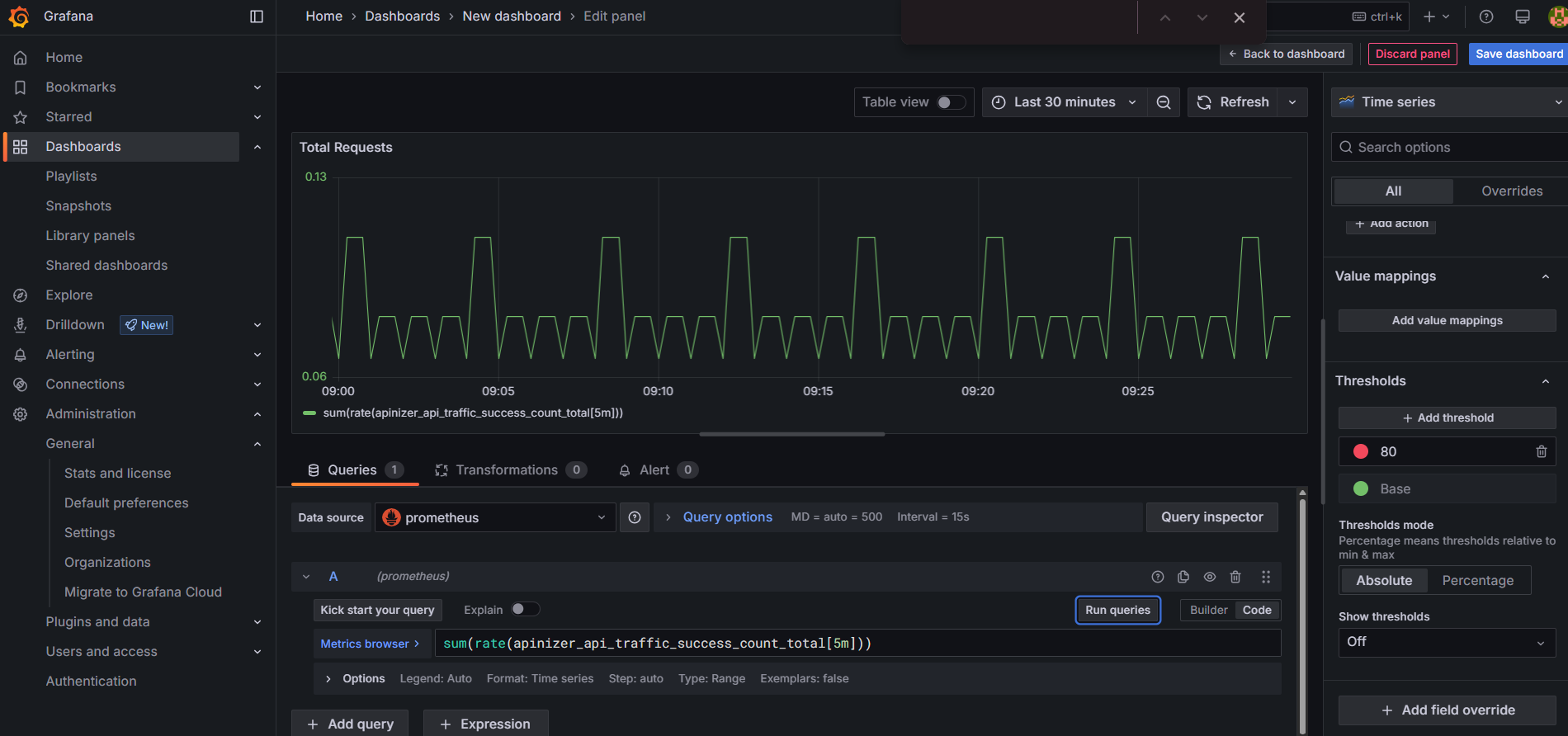Open Snapshots in the sidebar
Image resolution: width=1568 pixels, height=736 pixels.
[x=78, y=206]
